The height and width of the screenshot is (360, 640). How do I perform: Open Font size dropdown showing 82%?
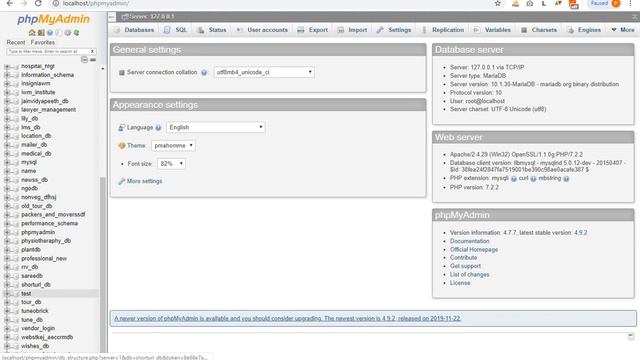[x=171, y=164]
